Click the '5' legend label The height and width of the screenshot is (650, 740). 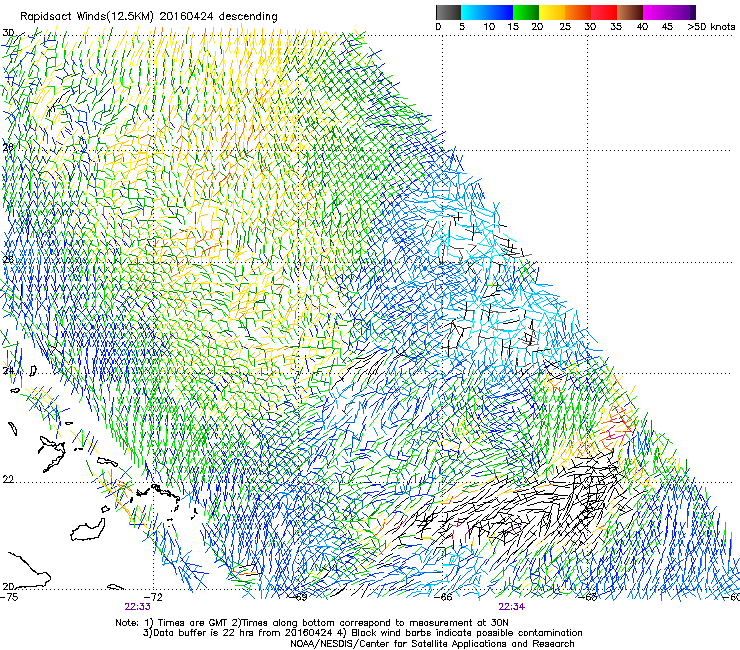(x=462, y=27)
